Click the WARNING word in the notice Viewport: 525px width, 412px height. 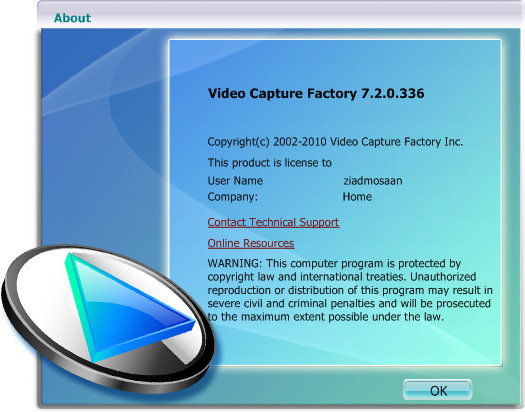tap(233, 263)
